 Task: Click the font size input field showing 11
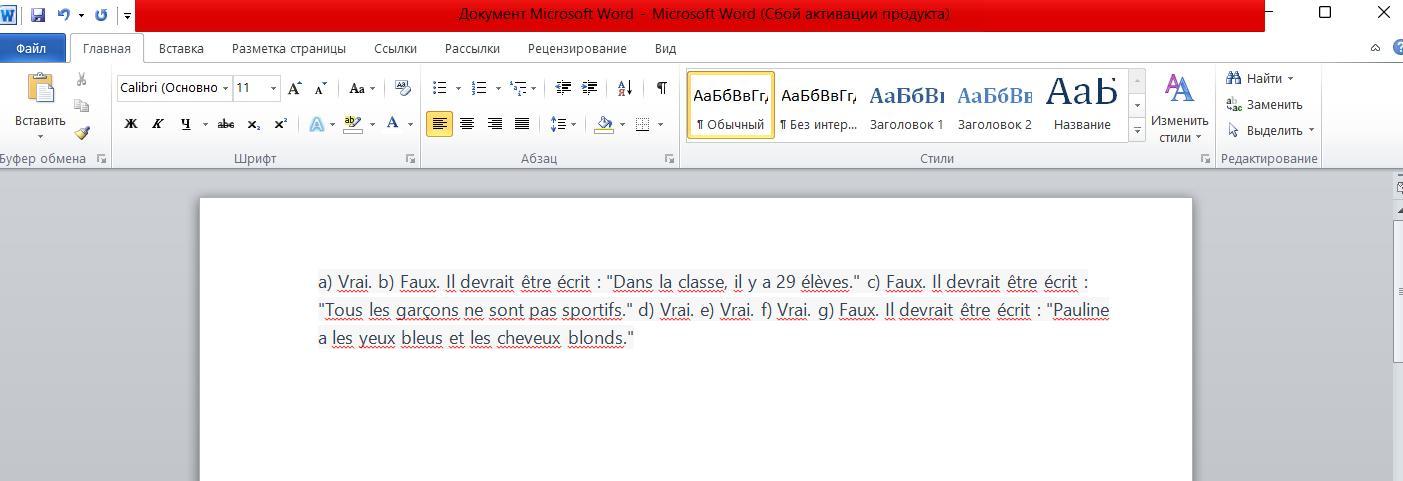click(250, 88)
